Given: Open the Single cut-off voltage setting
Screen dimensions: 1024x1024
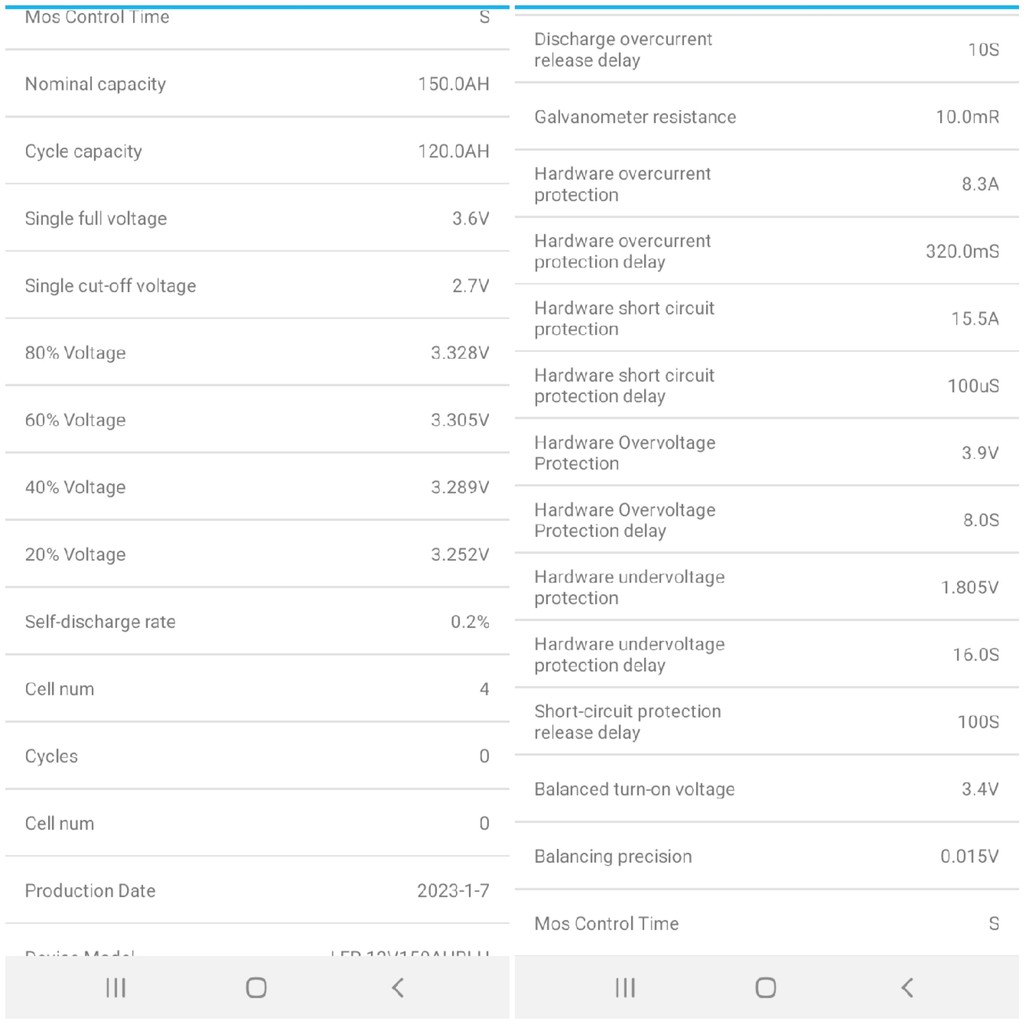Looking at the screenshot, I should pos(257,286).
